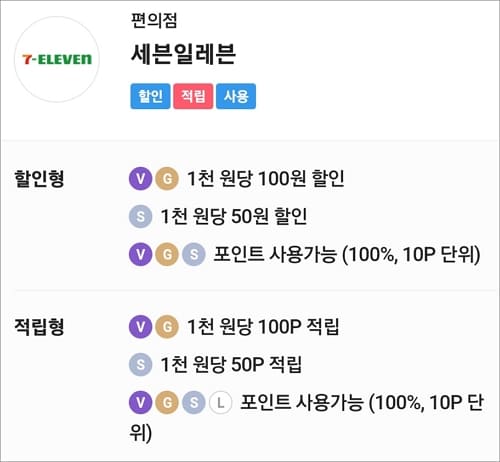Click the gold G badge in 적립형 포인트 사용가능 row
500x462 pixels.
tap(167, 403)
